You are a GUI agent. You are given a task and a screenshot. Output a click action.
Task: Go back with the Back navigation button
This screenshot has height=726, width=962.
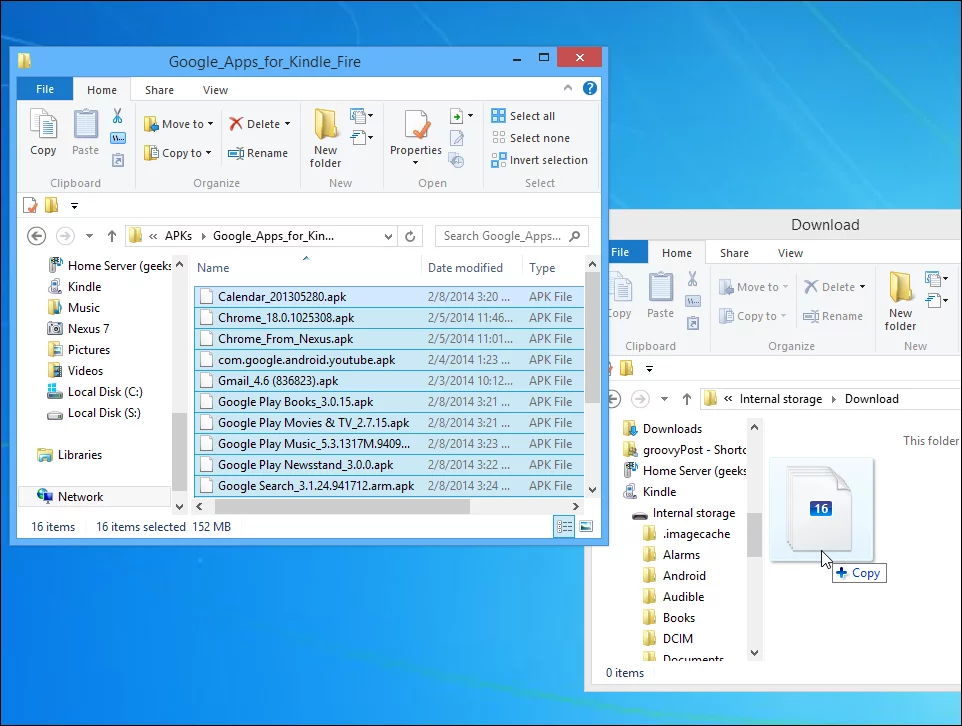point(36,236)
